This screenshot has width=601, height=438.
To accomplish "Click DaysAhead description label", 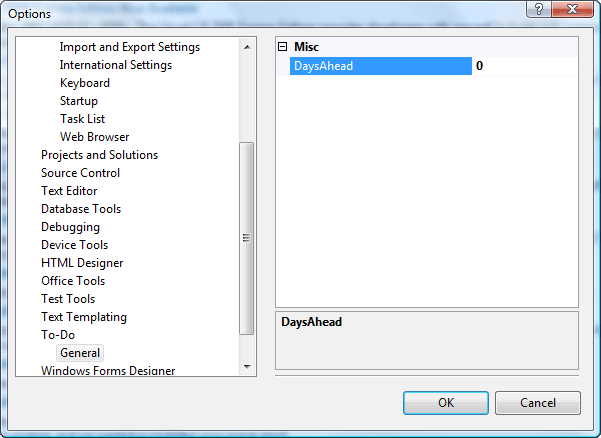I will pyautogui.click(x=311, y=322).
